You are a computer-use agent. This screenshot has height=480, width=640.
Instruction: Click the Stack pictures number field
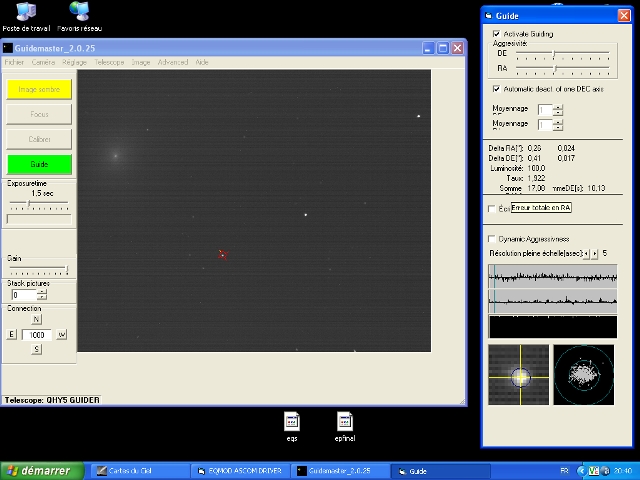point(24,295)
